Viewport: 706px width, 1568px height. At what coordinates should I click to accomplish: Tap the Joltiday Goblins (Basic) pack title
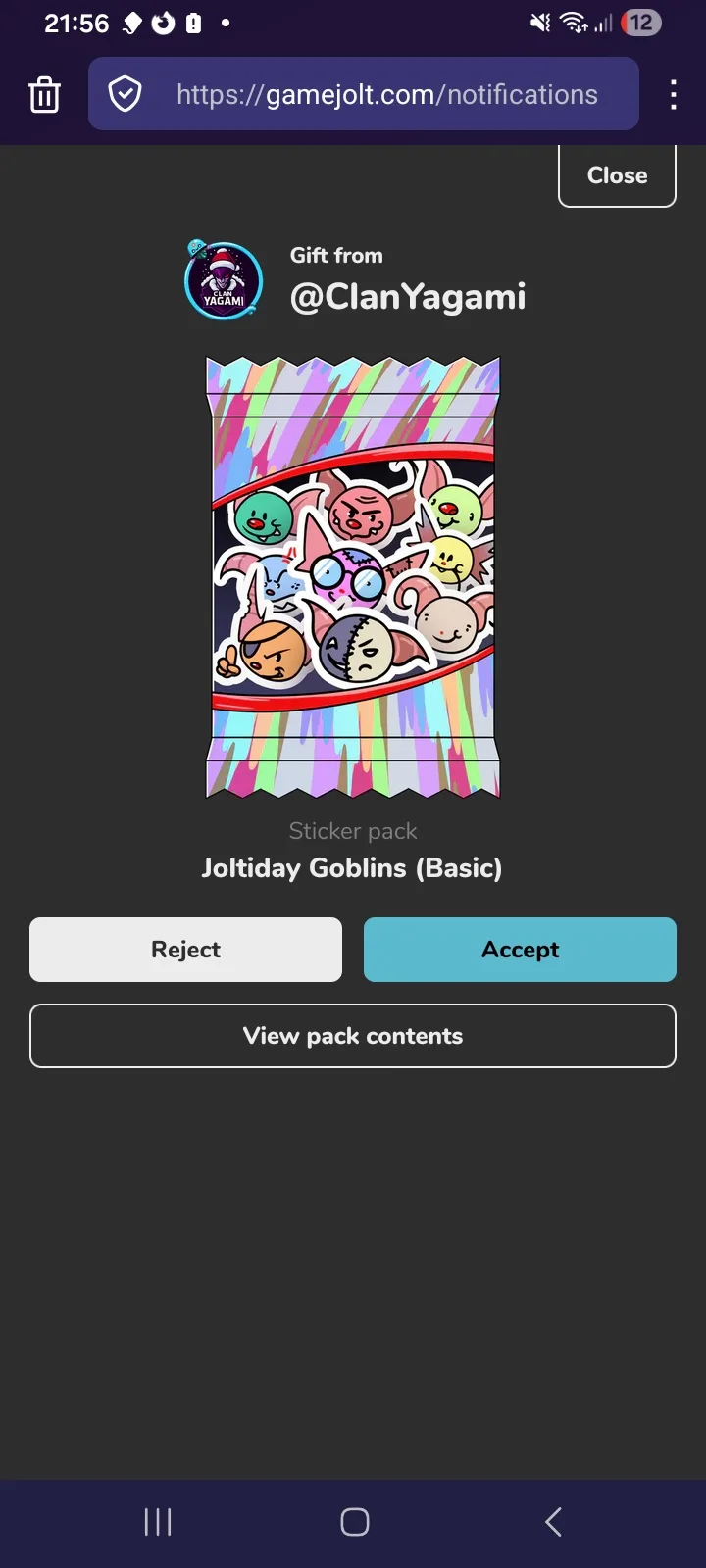point(352,868)
